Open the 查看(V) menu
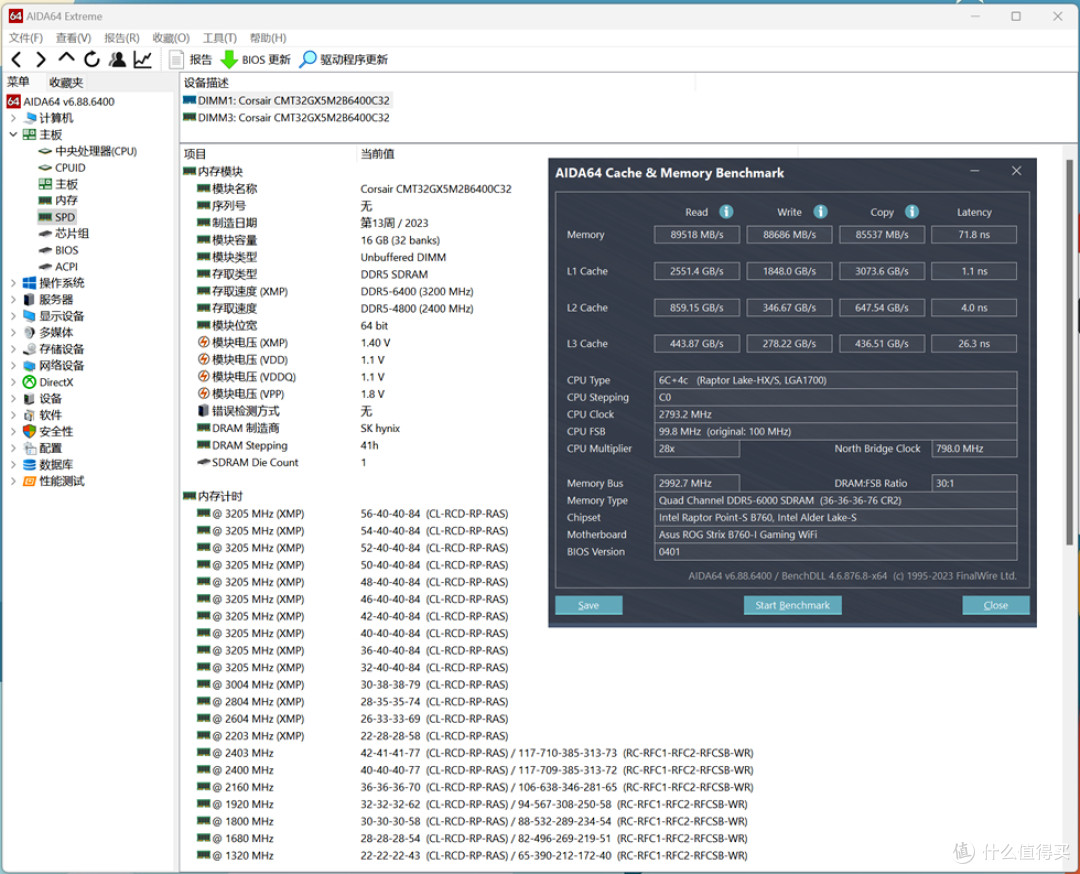Screen dimensions: 1080x874 [73, 38]
